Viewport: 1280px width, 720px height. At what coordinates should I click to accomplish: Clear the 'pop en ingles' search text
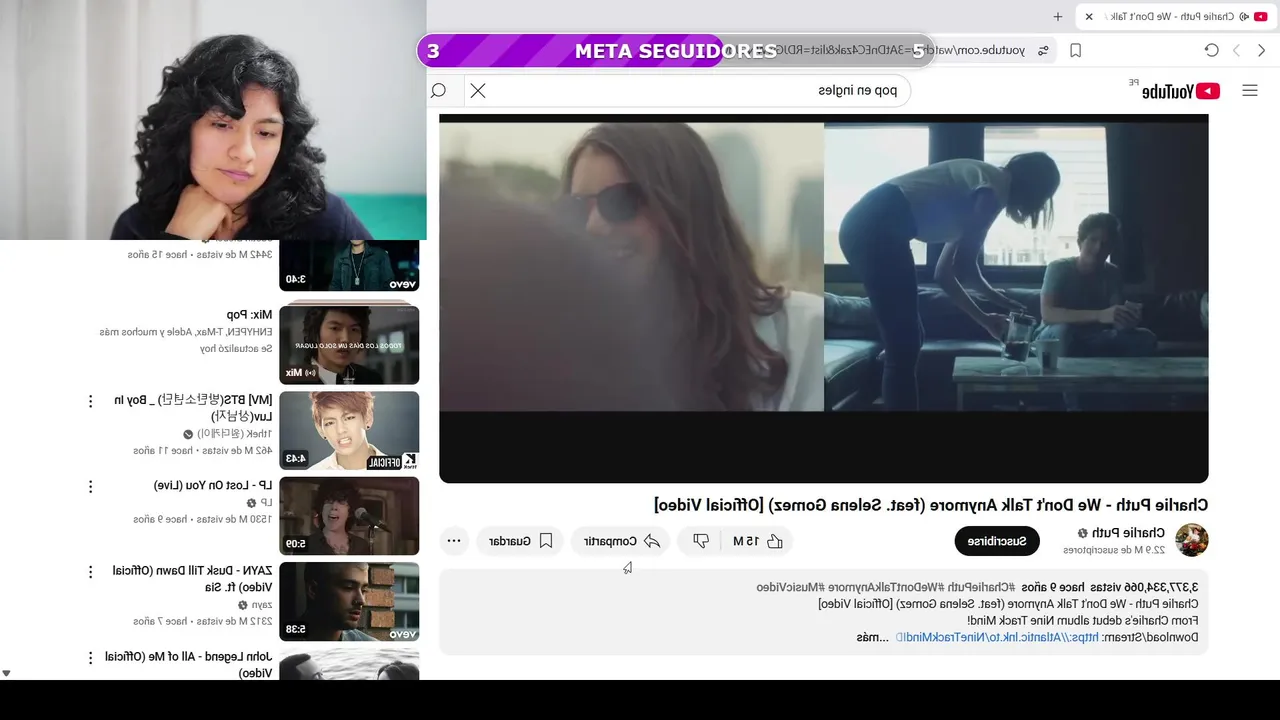point(478,91)
